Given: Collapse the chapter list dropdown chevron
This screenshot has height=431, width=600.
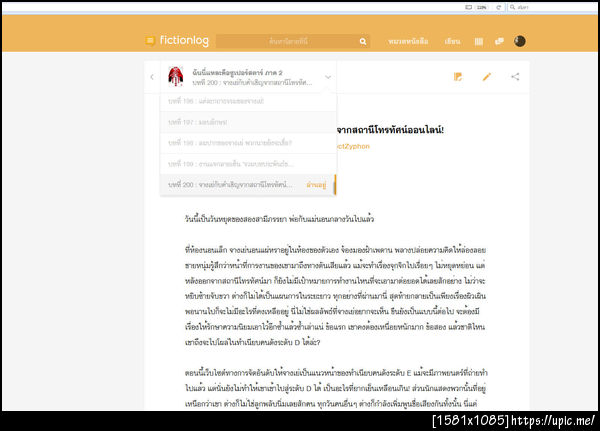Looking at the screenshot, I should click(x=328, y=77).
